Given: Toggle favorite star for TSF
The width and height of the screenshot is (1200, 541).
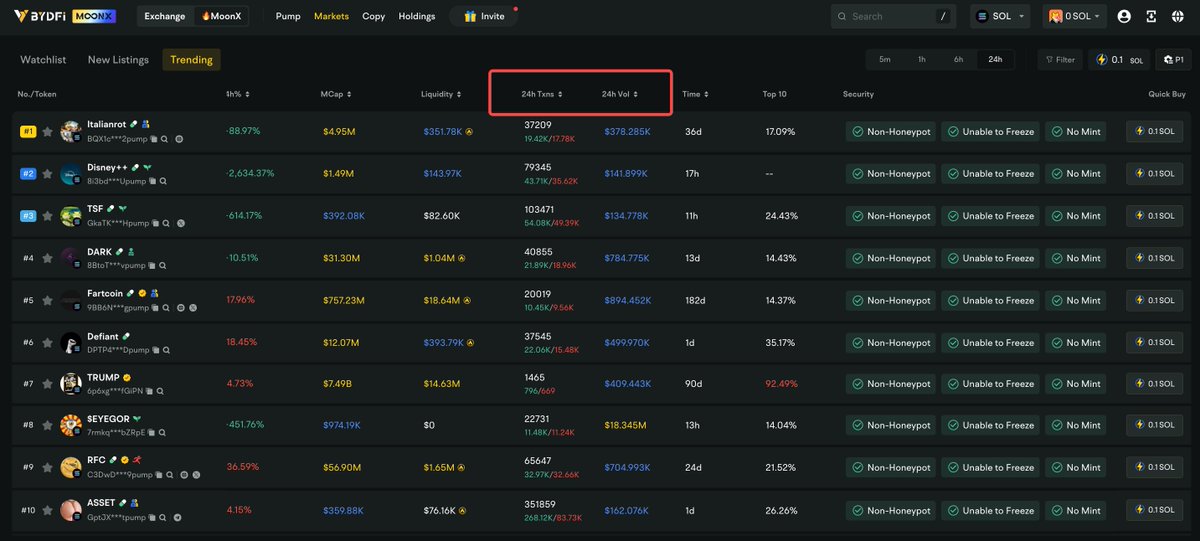Looking at the screenshot, I should pyautogui.click(x=47, y=216).
